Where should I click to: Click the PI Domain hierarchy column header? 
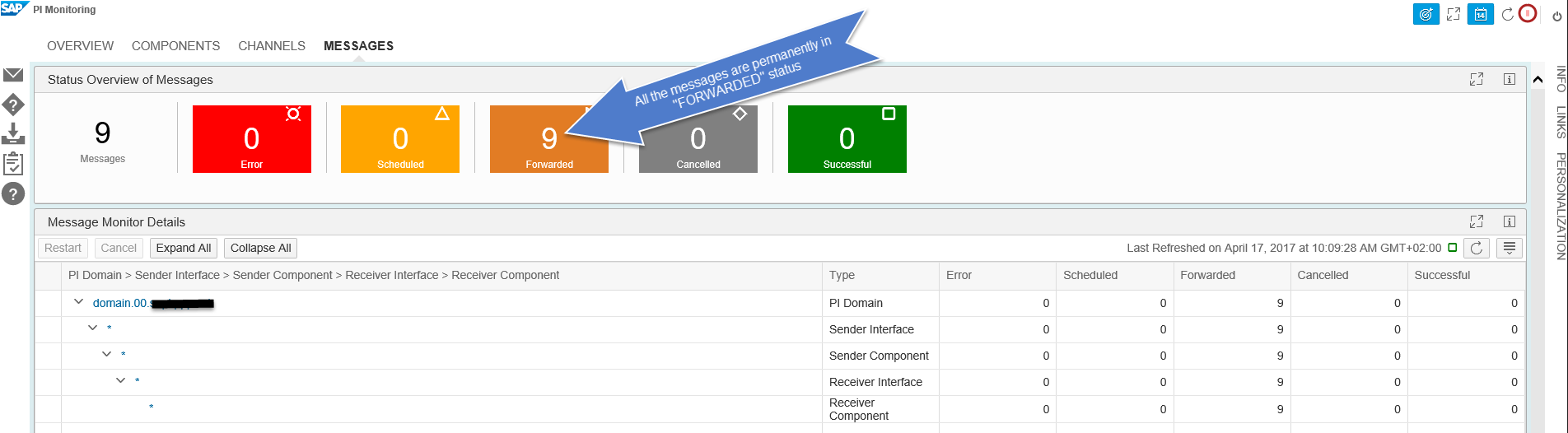(x=441, y=275)
